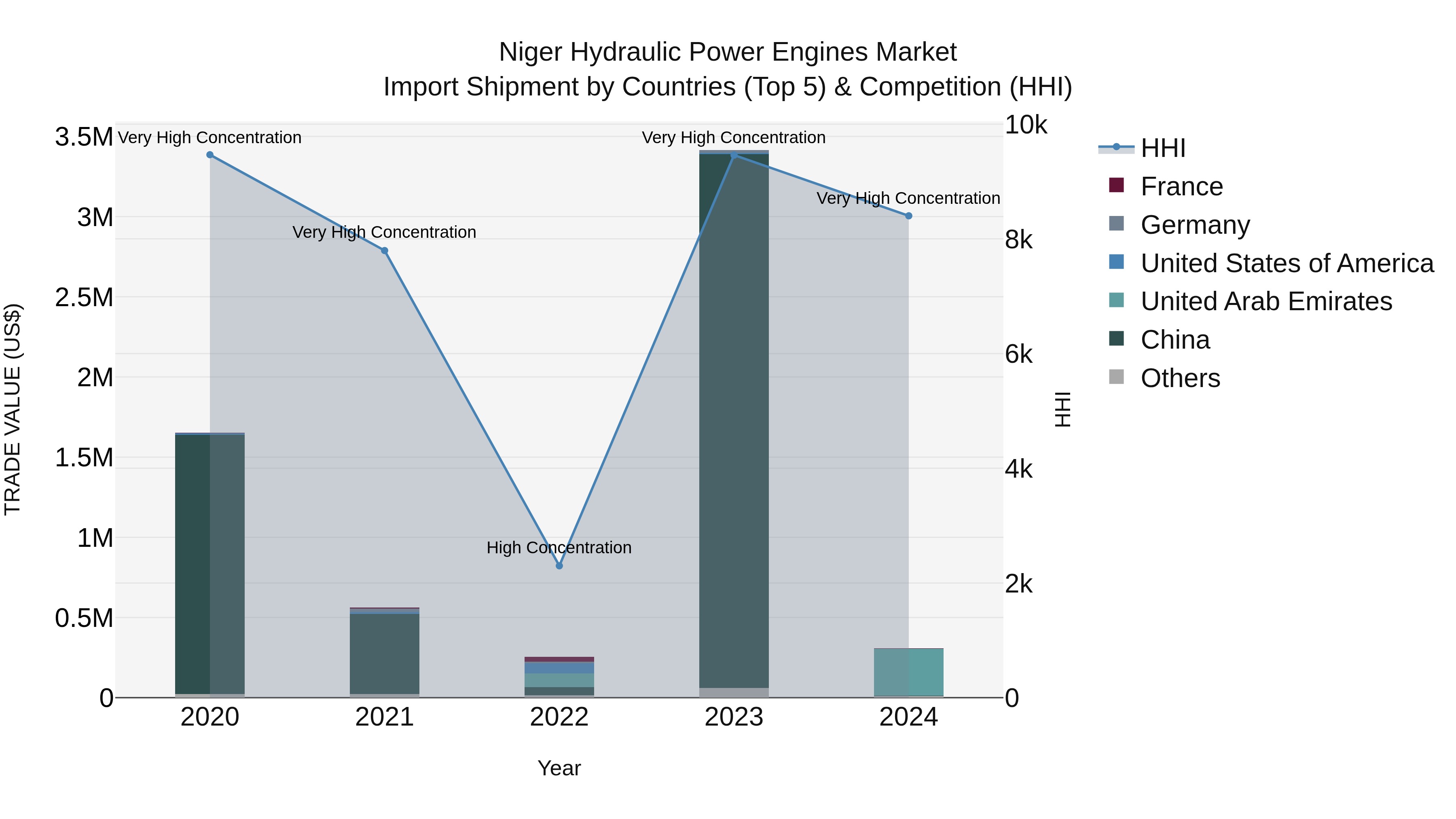Click 'Very High Concentration' label near 2024

(x=908, y=199)
